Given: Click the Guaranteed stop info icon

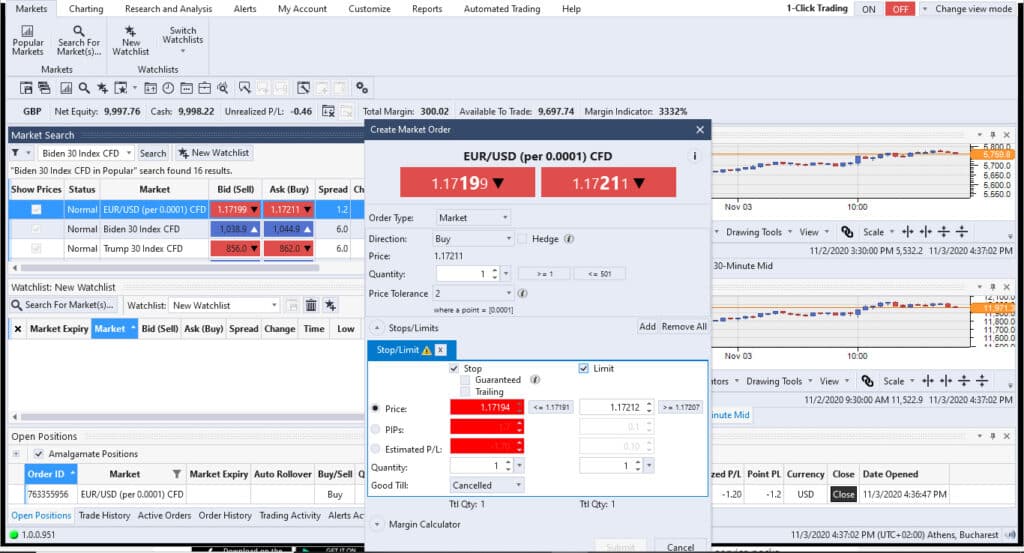Looking at the screenshot, I should 536,380.
